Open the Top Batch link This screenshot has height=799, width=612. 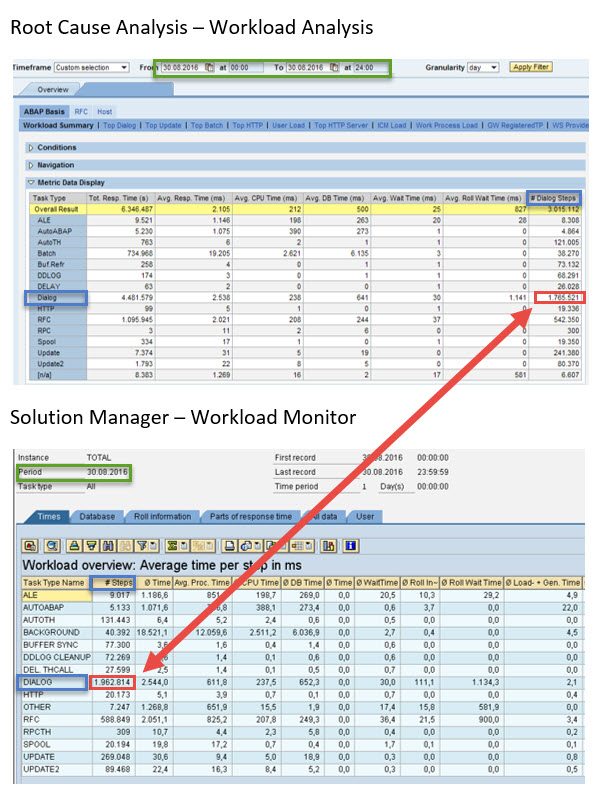click(207, 125)
